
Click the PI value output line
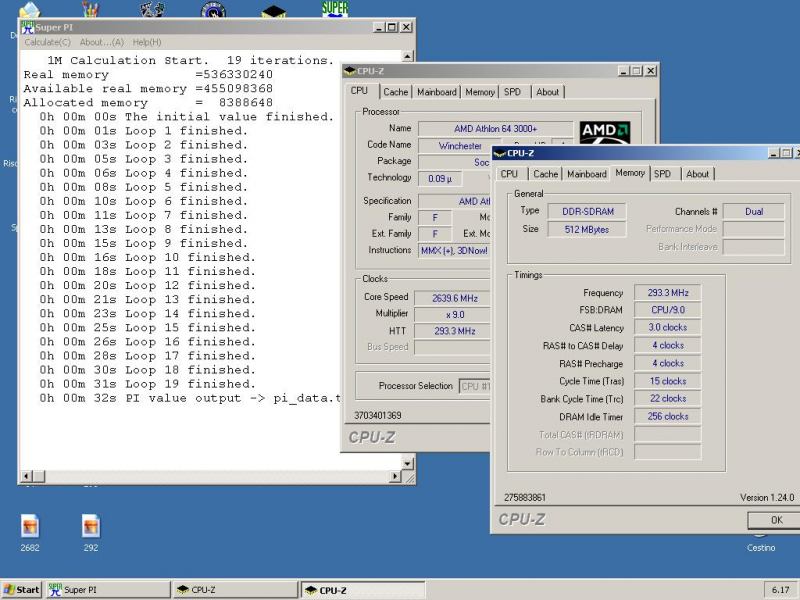(190, 398)
